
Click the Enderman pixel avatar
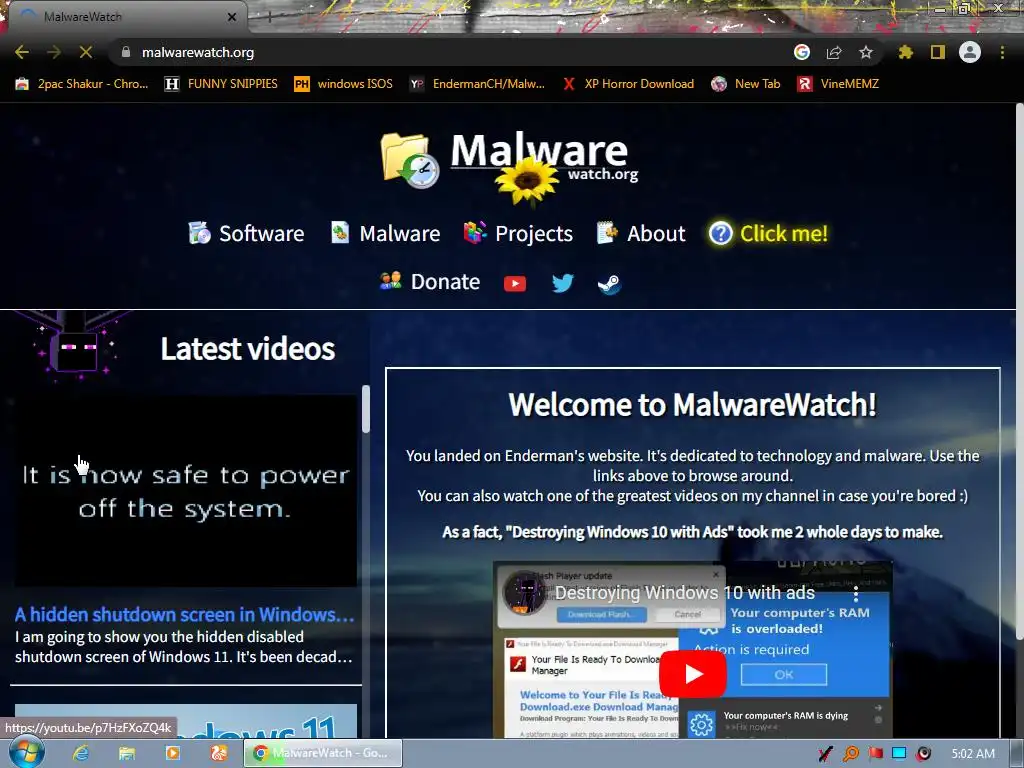[x=76, y=349]
